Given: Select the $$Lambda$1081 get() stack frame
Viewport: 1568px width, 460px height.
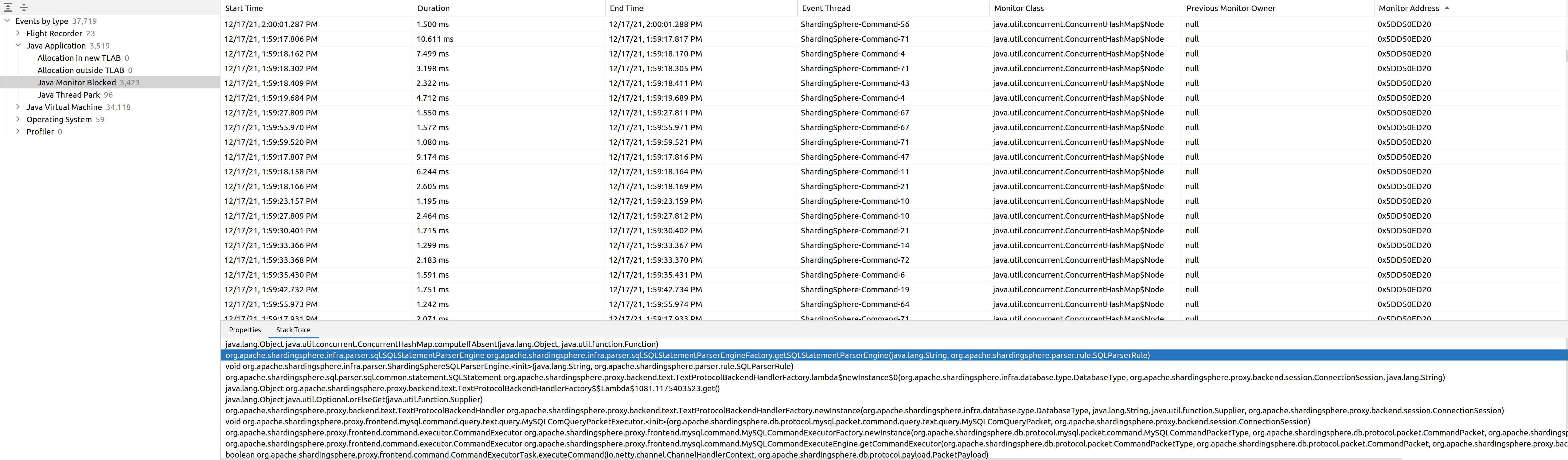Looking at the screenshot, I should (x=894, y=388).
